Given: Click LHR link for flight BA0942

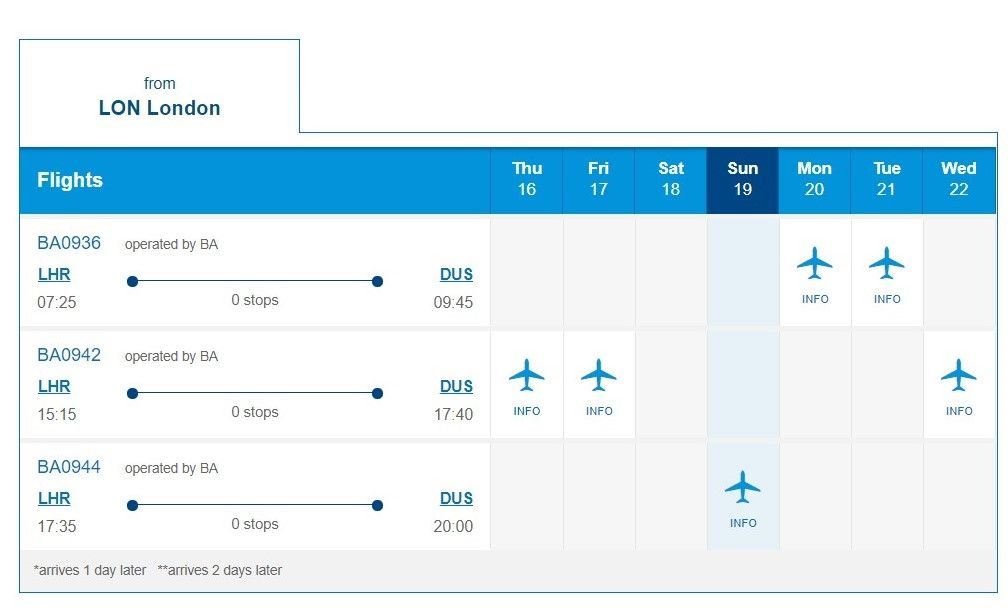Looking at the screenshot, I should pyautogui.click(x=54, y=386).
